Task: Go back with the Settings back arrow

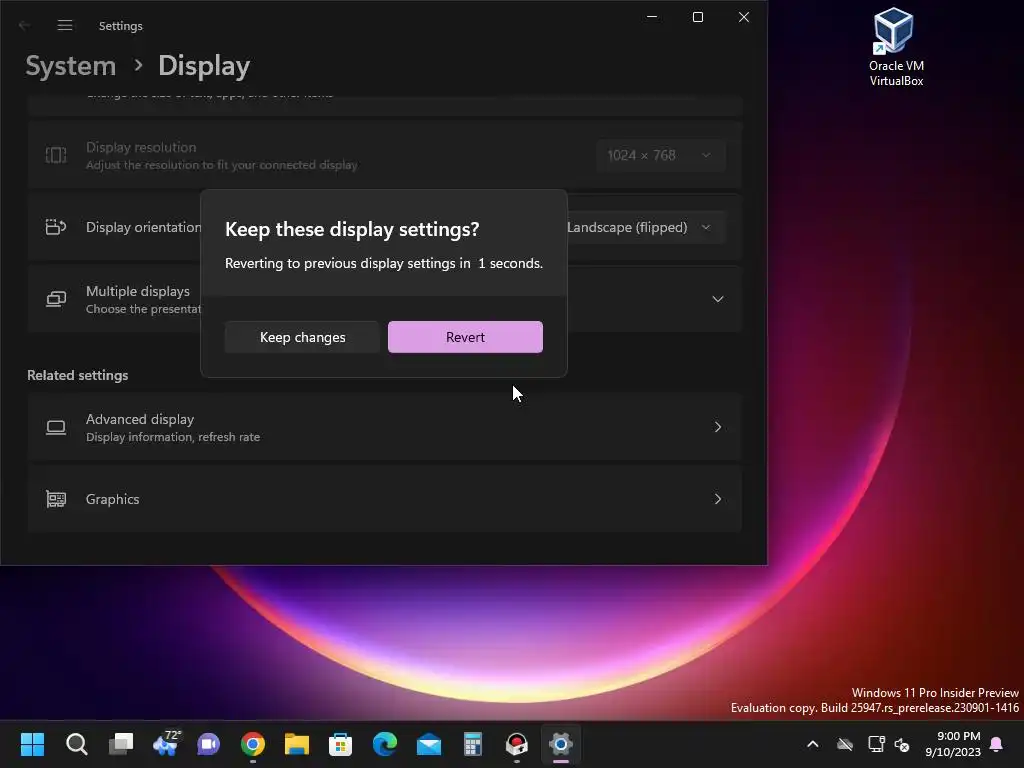Action: click(x=25, y=25)
